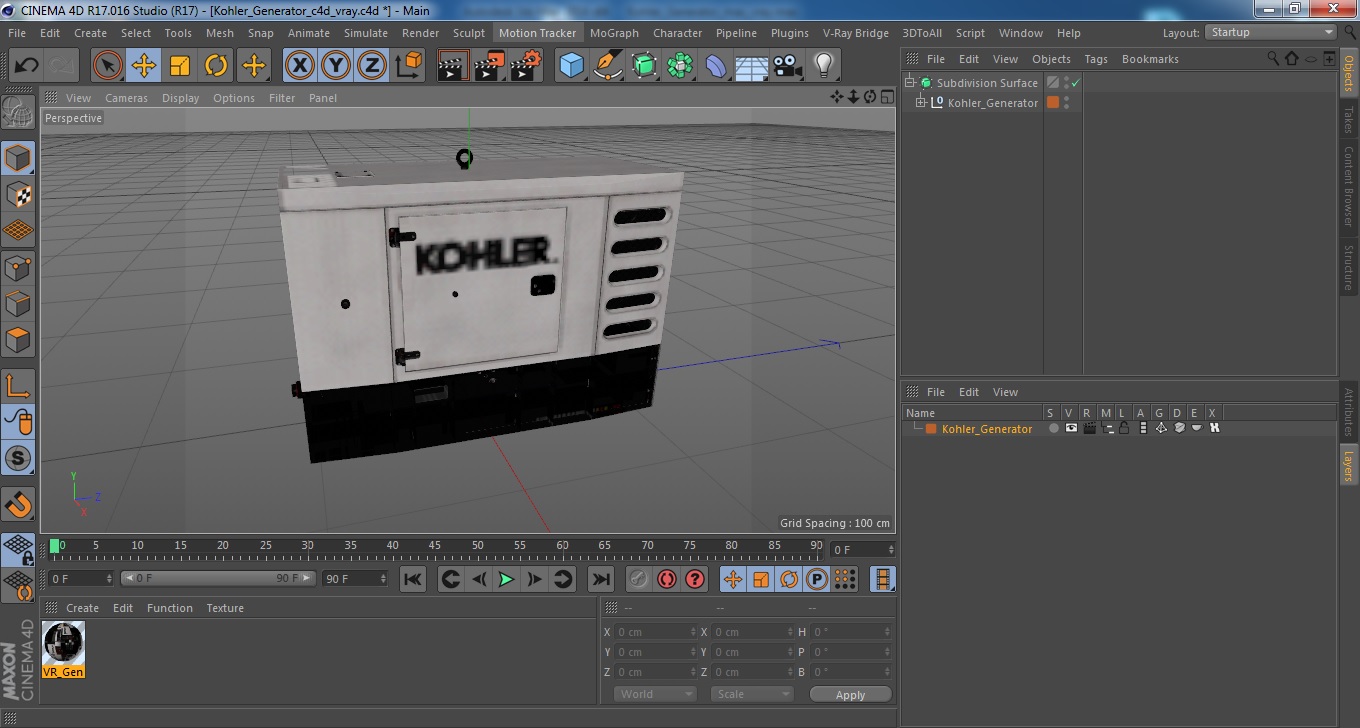Screen dimensions: 1360x728
Task: Activate the Move tool
Action: 144,66
